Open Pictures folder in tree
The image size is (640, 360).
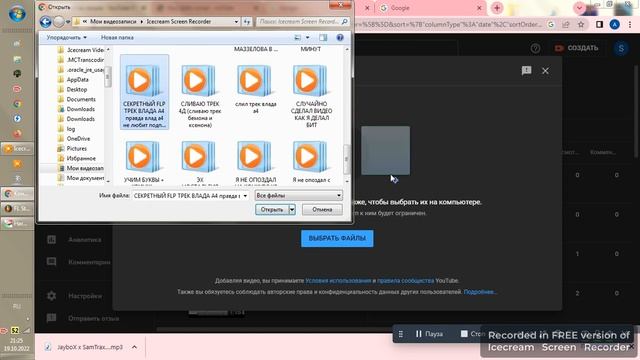pos(76,148)
